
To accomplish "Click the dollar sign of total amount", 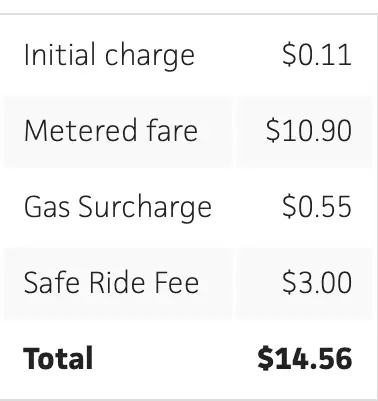I will click(265, 358).
